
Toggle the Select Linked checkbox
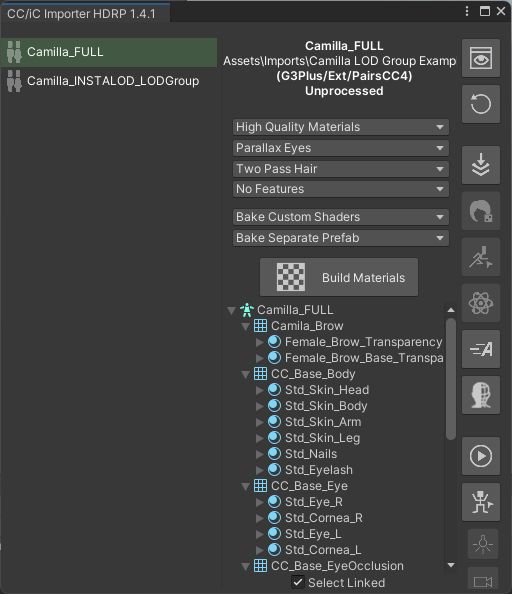298,582
